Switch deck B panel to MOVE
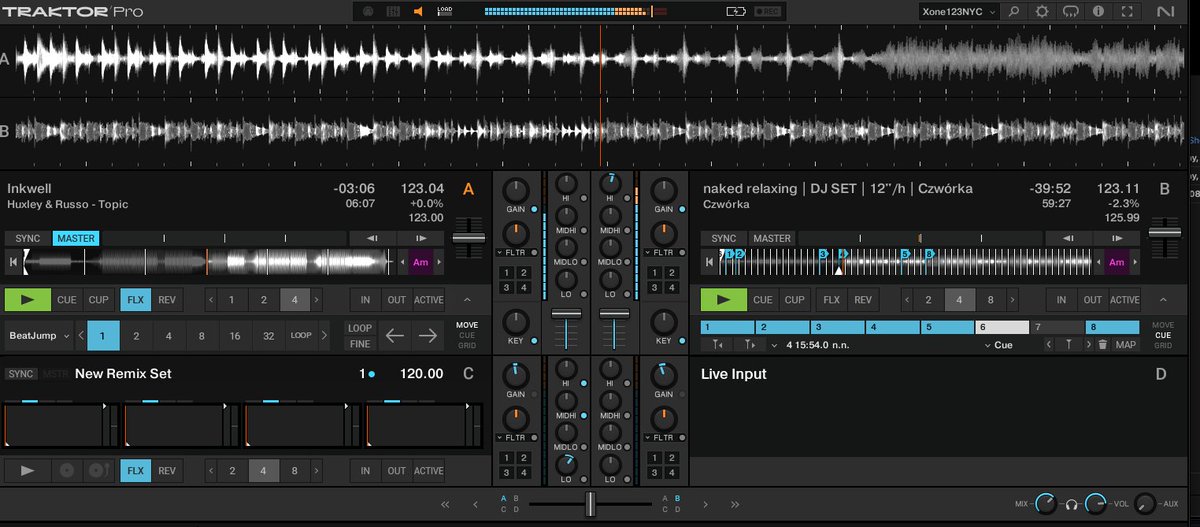 click(x=1163, y=325)
